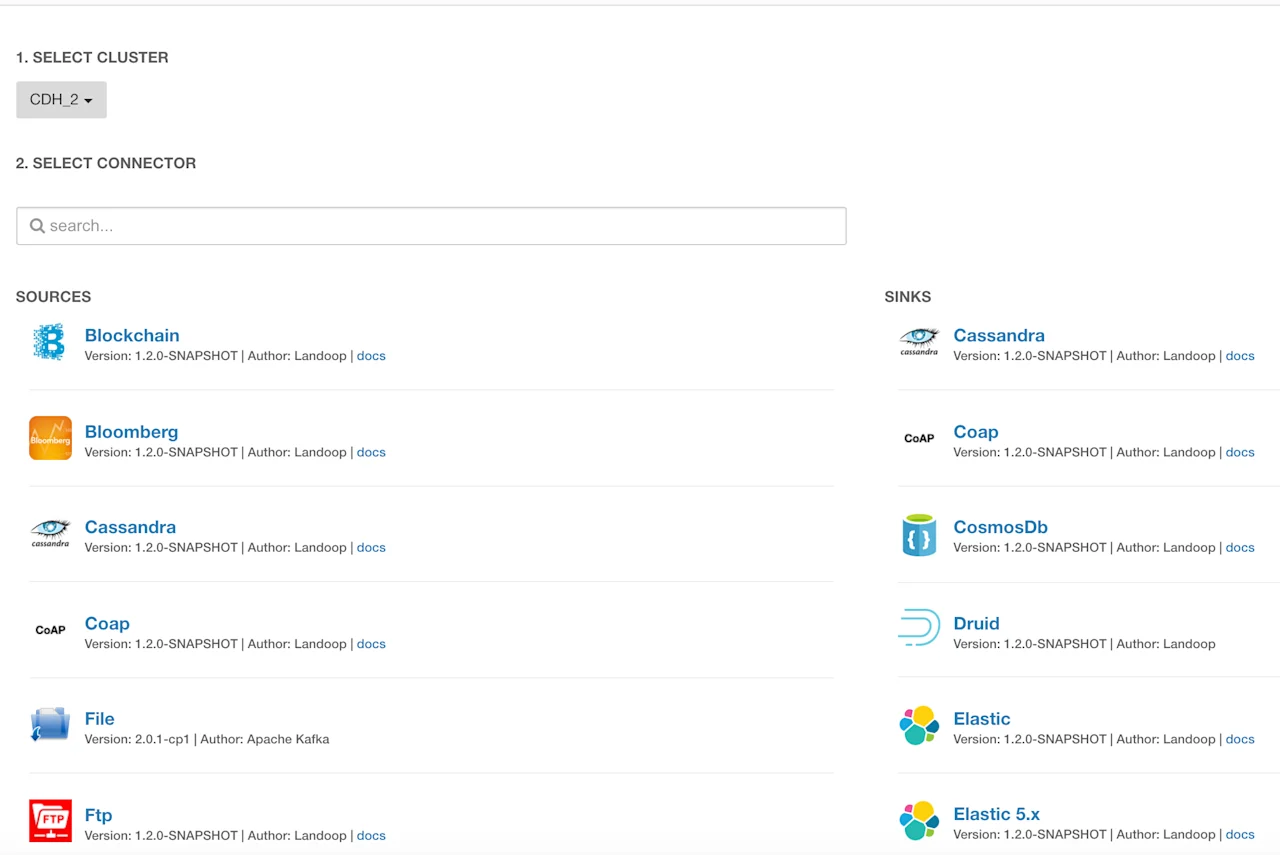This screenshot has height=855, width=1280.
Task: Click the magnifier icon in search box
Action: click(x=37, y=226)
